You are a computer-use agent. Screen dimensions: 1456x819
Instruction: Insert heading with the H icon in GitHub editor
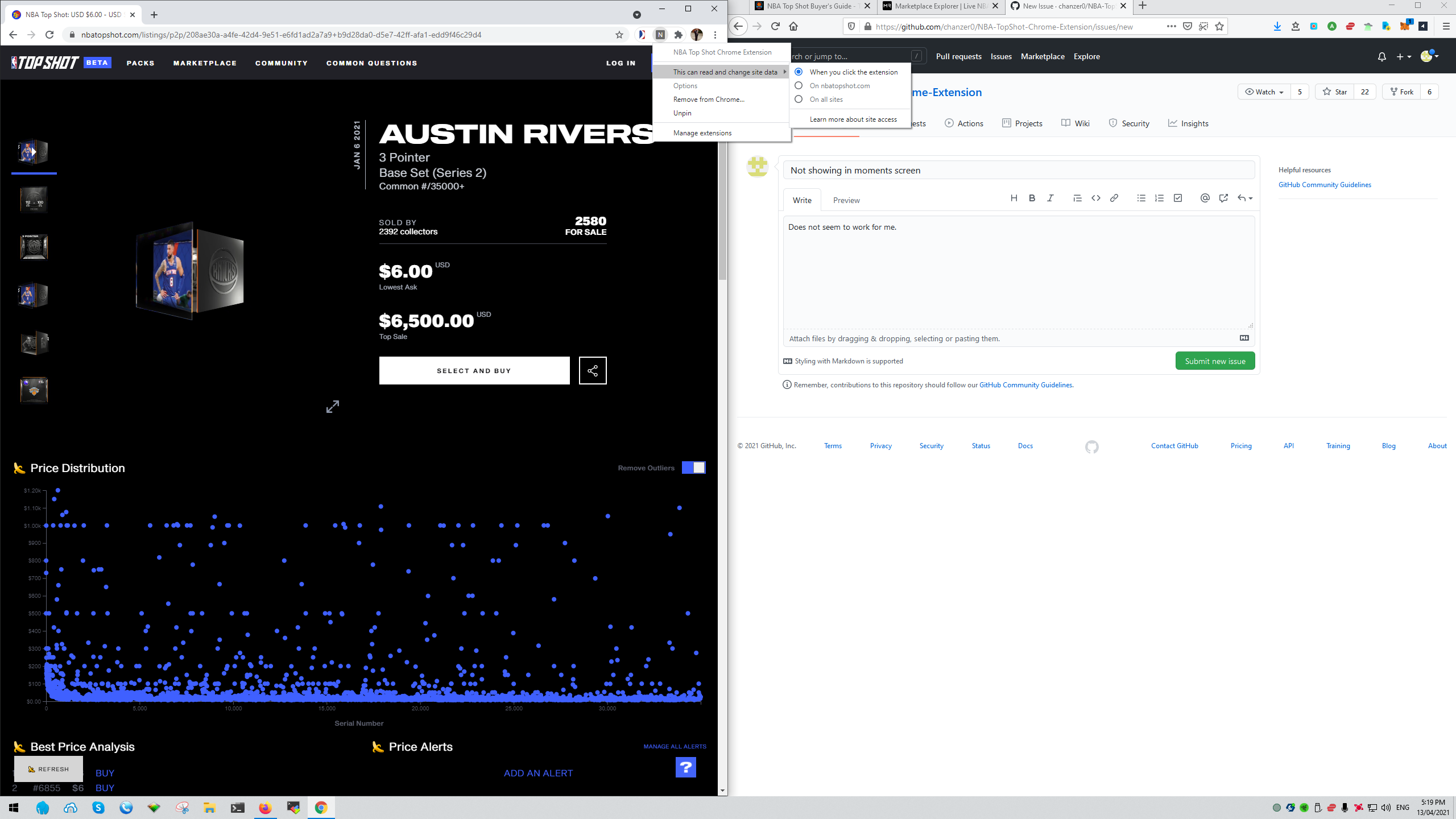pyautogui.click(x=1014, y=198)
